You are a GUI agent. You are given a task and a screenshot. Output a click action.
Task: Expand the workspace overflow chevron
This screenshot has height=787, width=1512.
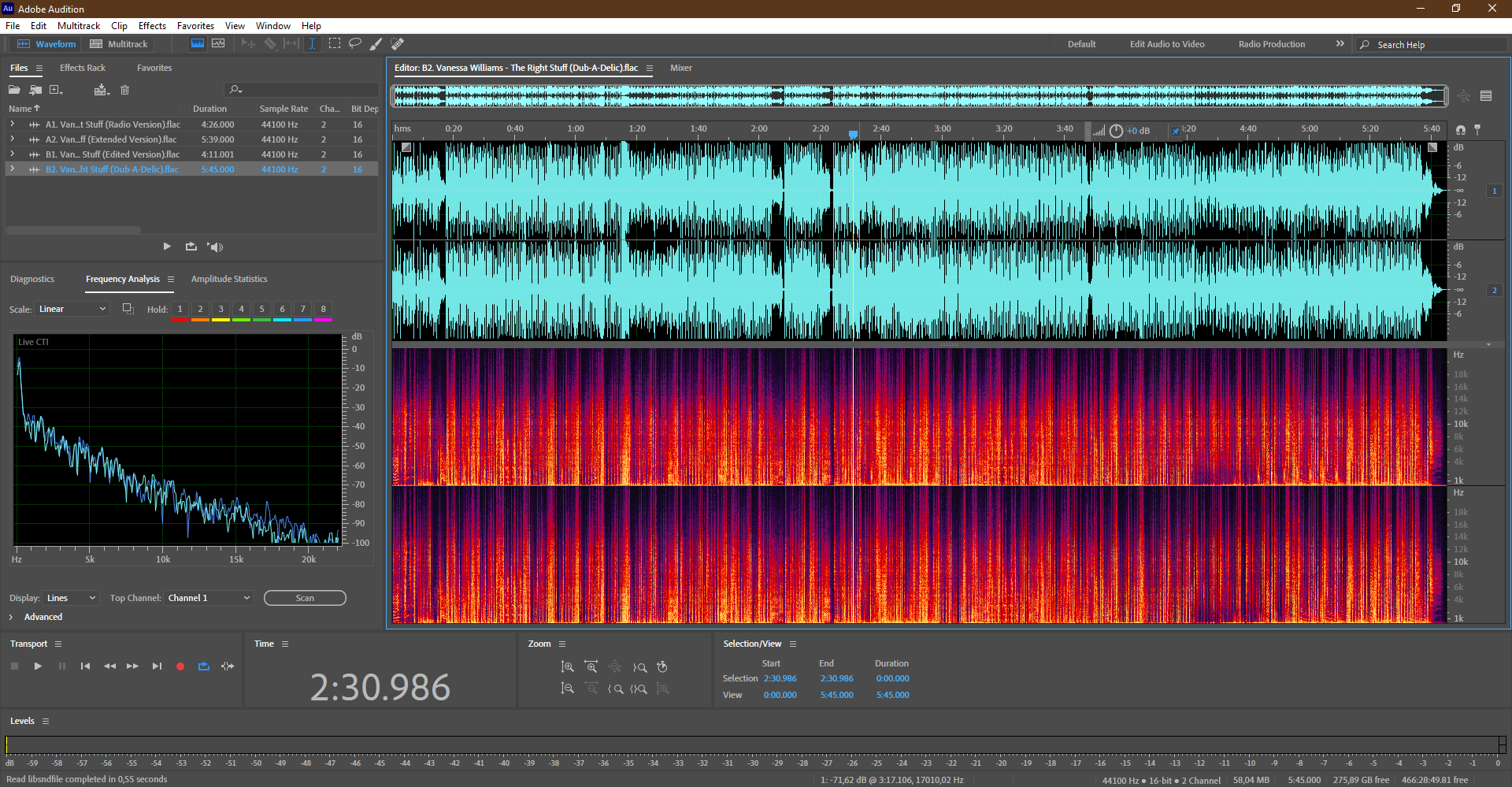tap(1340, 44)
